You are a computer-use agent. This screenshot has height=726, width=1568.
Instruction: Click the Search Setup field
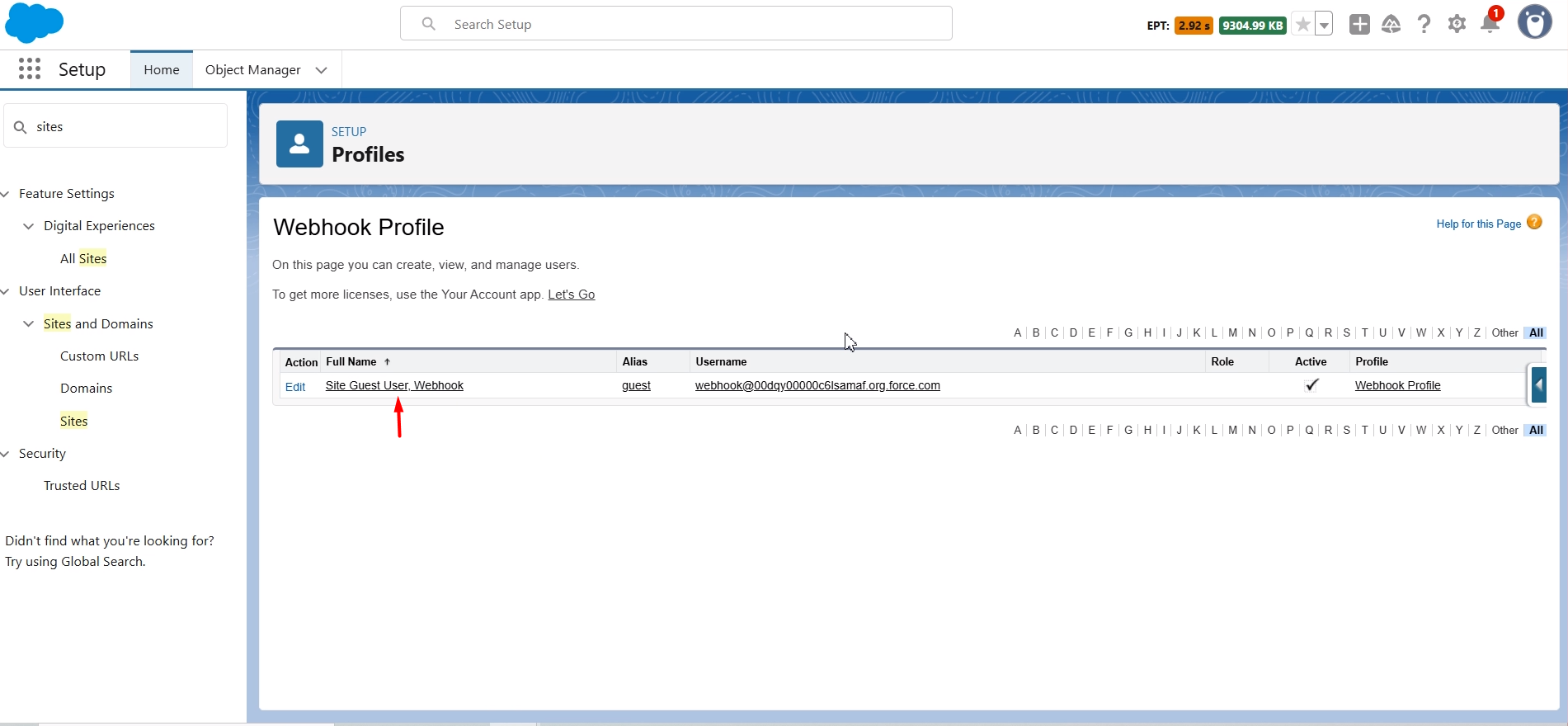tap(676, 24)
